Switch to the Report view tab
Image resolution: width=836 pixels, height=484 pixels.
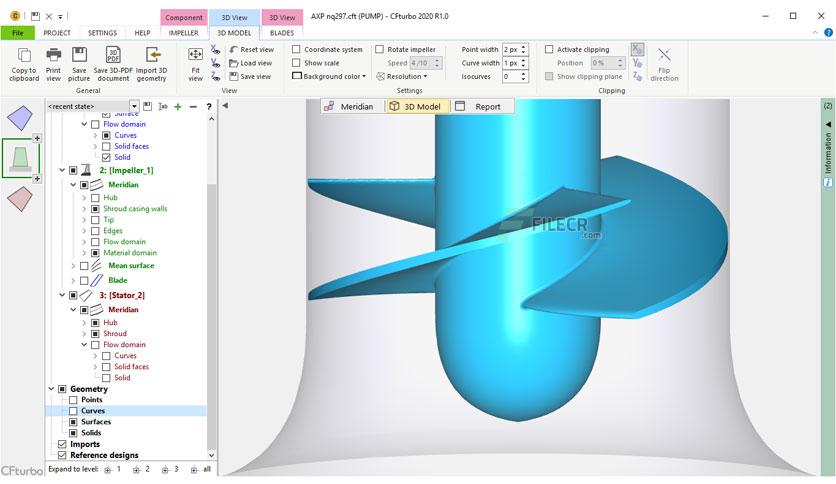[x=480, y=106]
